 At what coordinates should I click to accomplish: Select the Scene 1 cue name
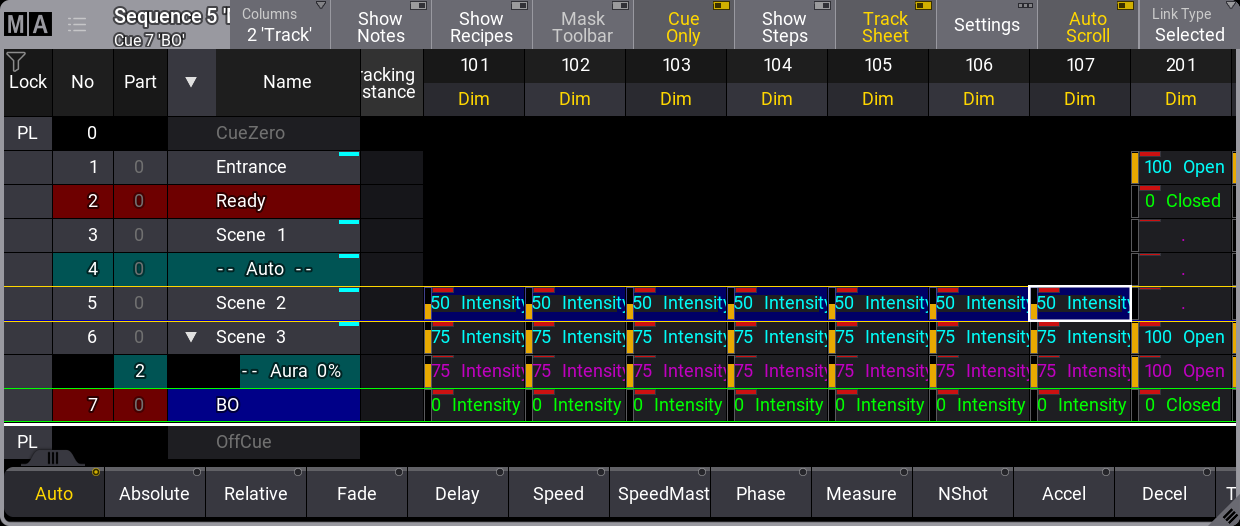264,235
